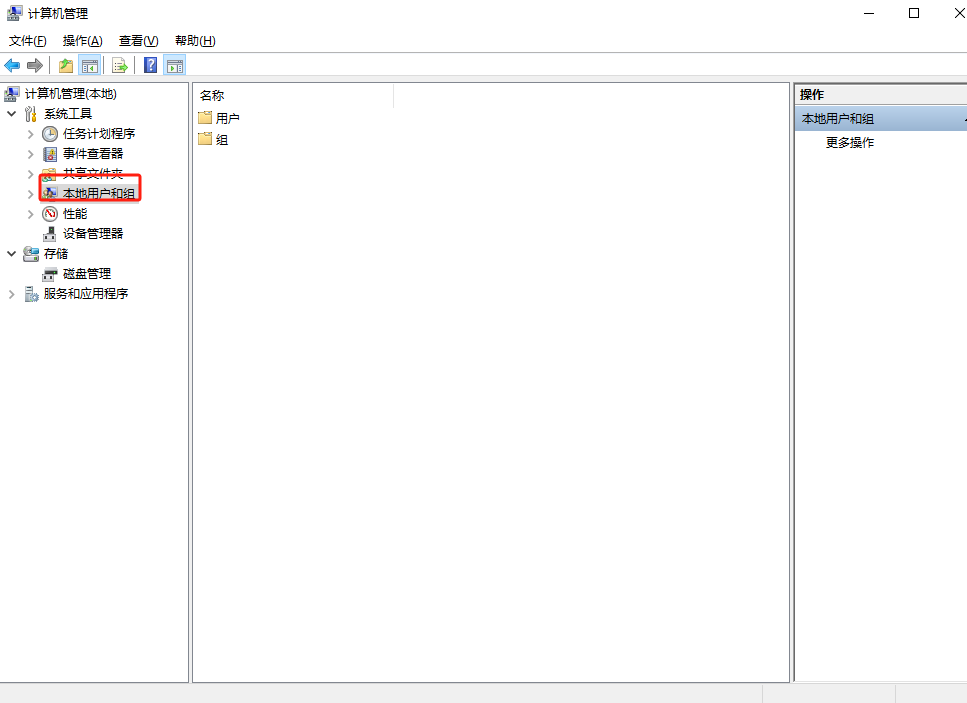Open the 帮助(H) menu

[195, 41]
